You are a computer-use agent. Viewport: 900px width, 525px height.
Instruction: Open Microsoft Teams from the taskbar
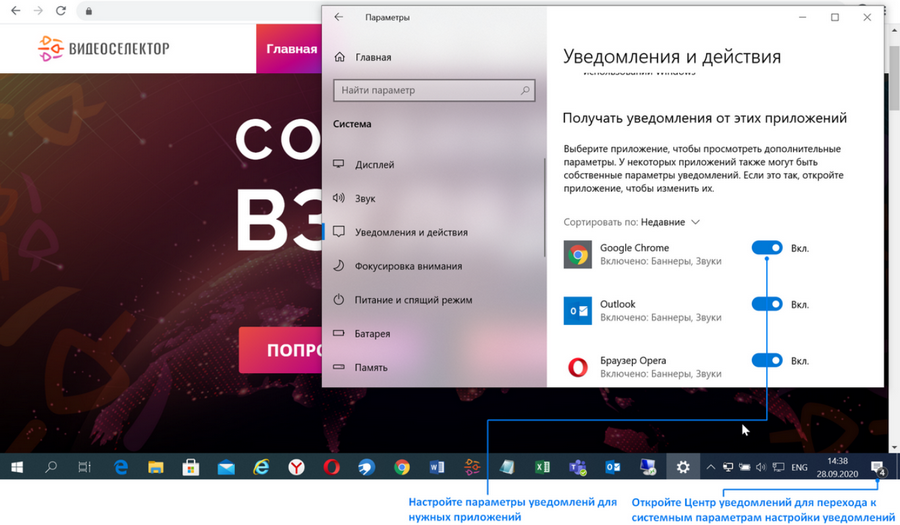[577, 468]
